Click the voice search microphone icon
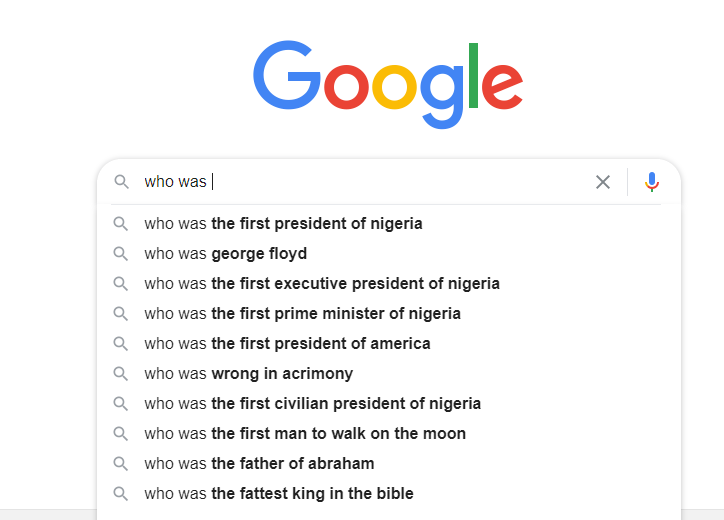 tap(652, 182)
